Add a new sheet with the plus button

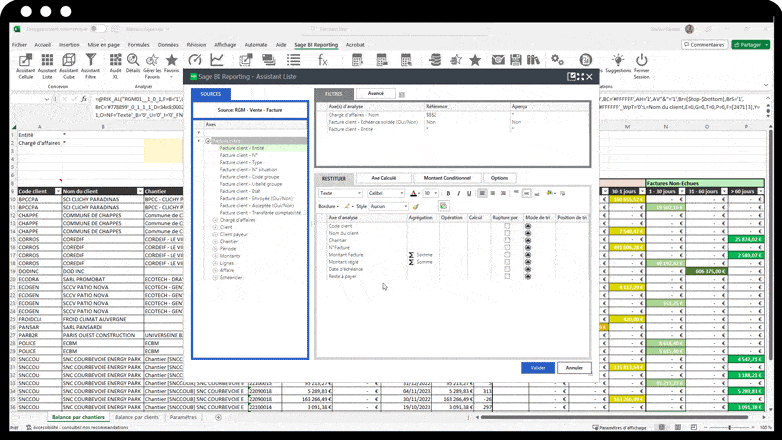(218, 417)
